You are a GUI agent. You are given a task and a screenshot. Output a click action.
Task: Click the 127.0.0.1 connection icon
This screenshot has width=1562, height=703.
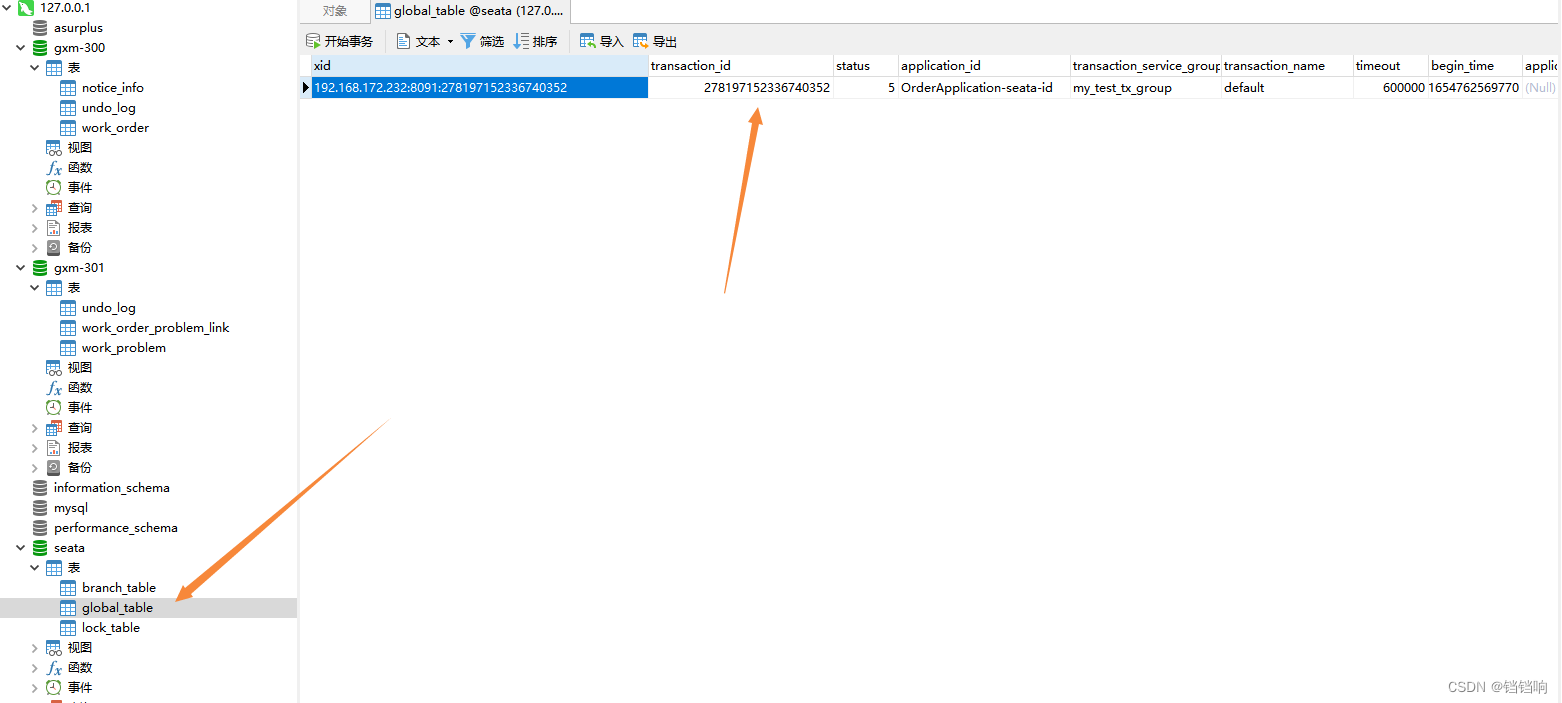[x=26, y=8]
